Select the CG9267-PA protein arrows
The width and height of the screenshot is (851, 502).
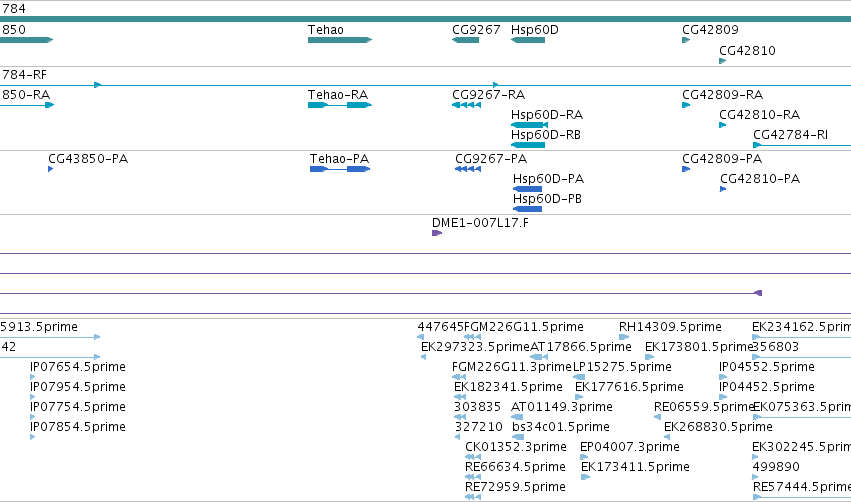tap(468, 169)
